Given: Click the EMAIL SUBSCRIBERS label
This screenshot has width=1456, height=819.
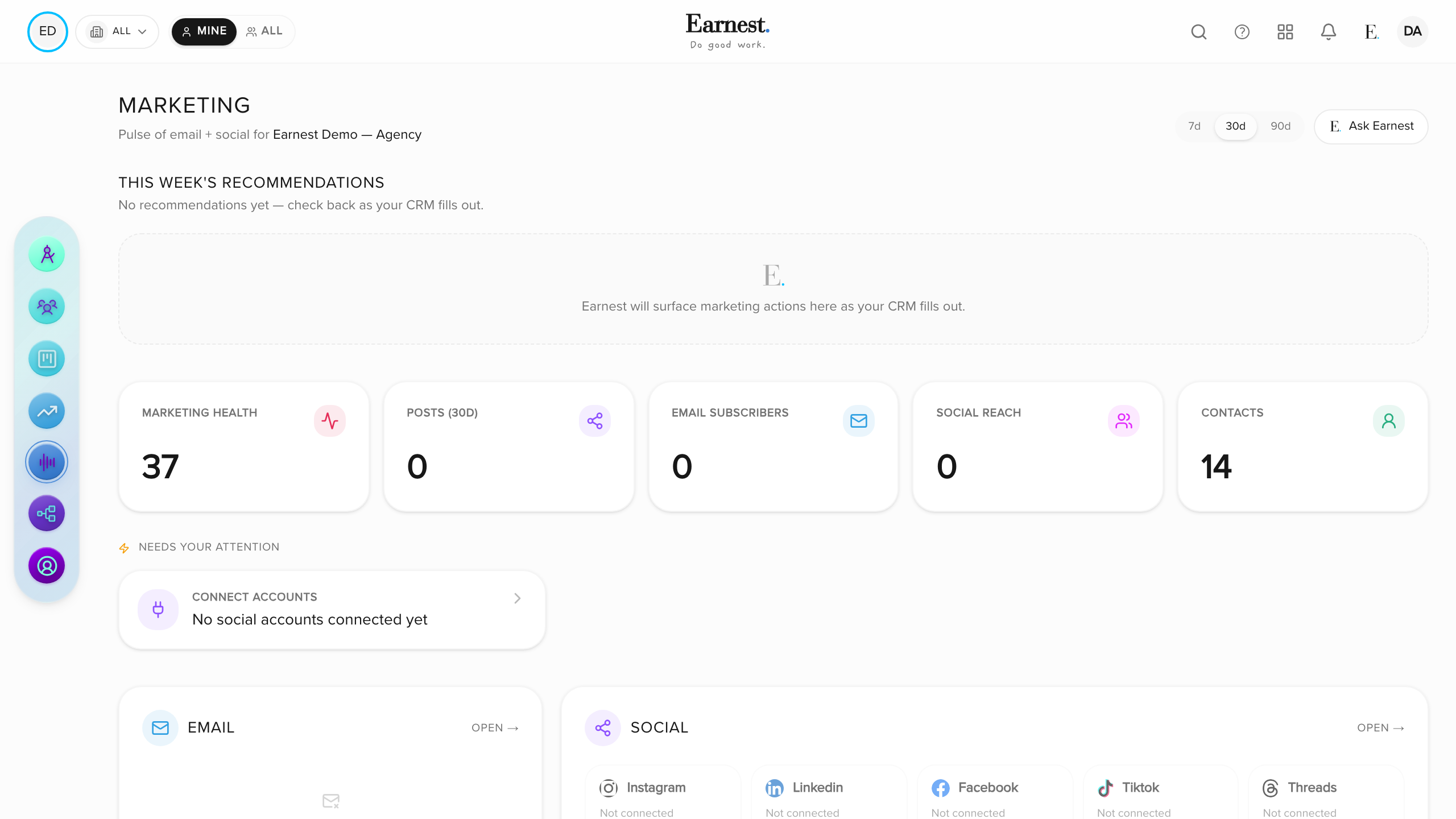Looking at the screenshot, I should (730, 413).
